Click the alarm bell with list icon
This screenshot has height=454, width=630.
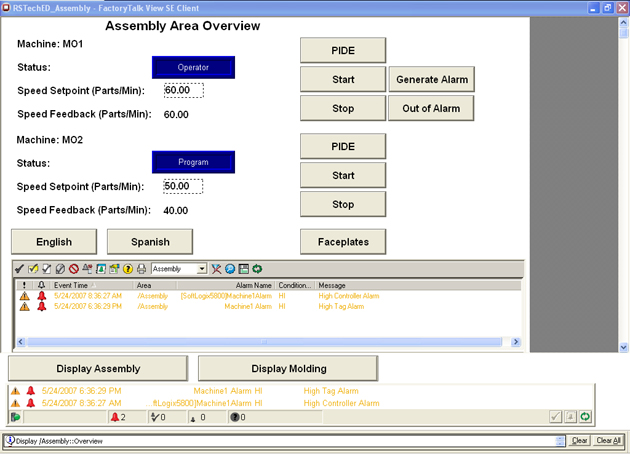coord(87,269)
